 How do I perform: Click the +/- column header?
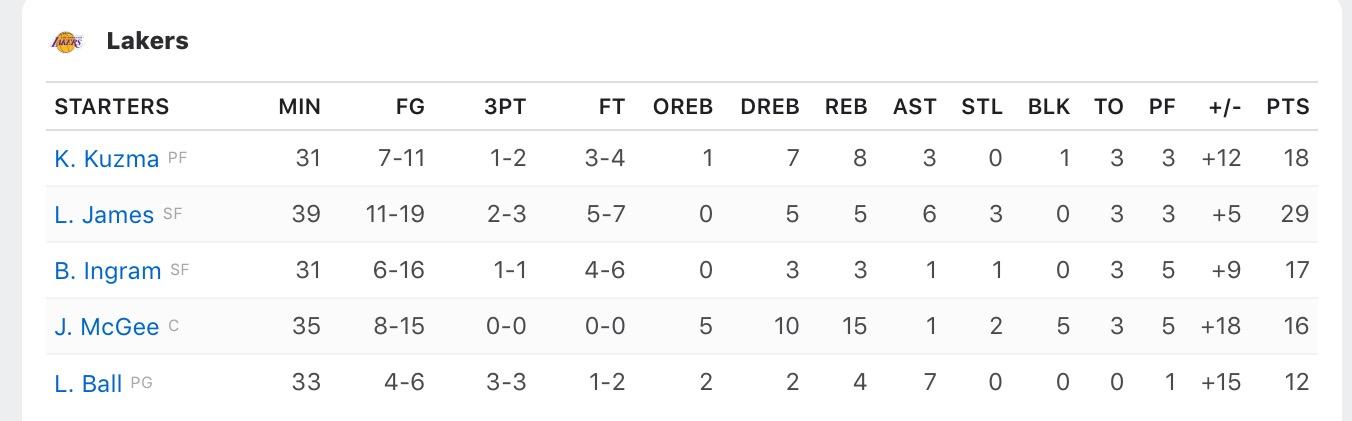tap(1225, 107)
